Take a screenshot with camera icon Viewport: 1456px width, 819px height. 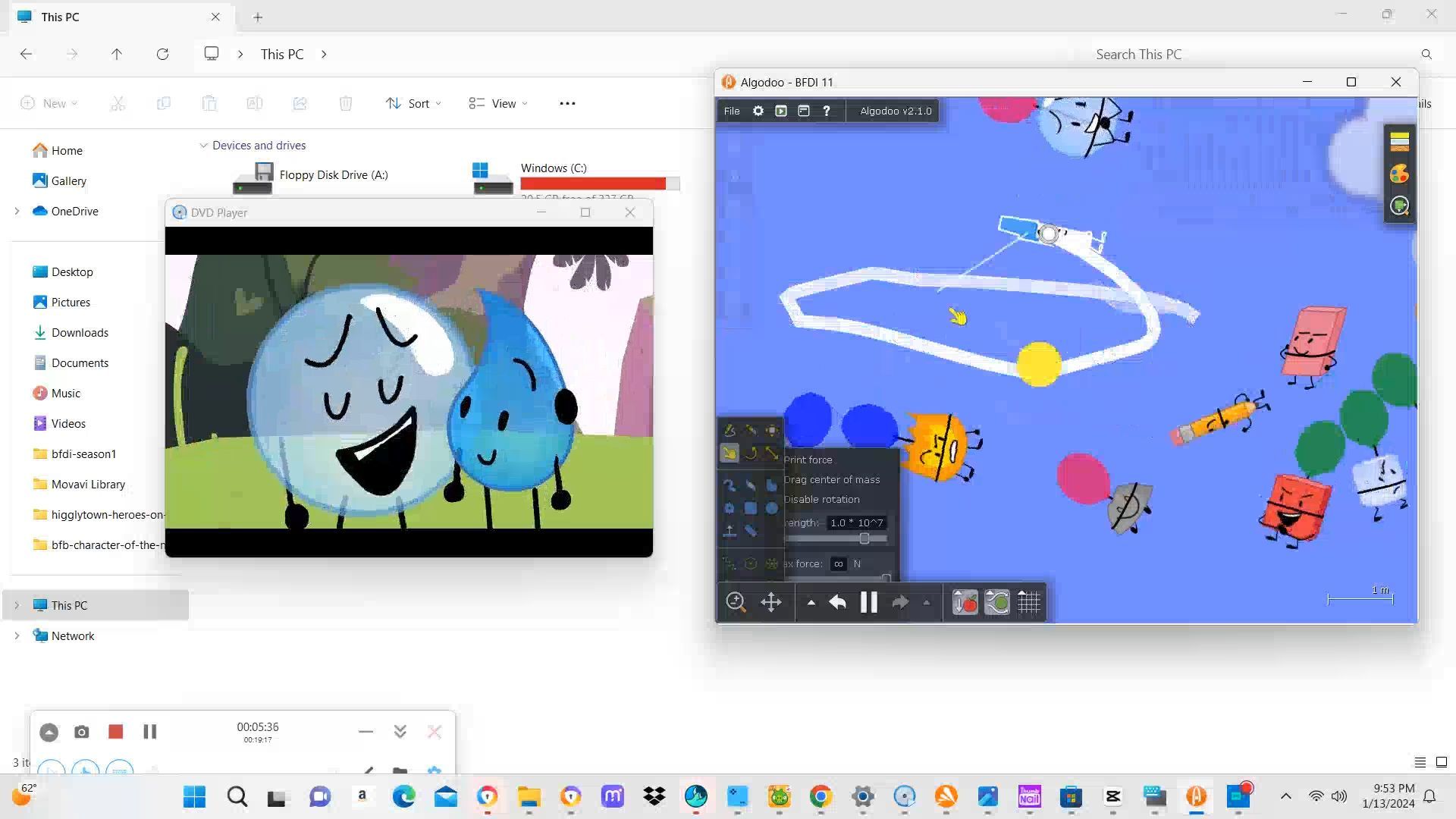click(x=82, y=732)
